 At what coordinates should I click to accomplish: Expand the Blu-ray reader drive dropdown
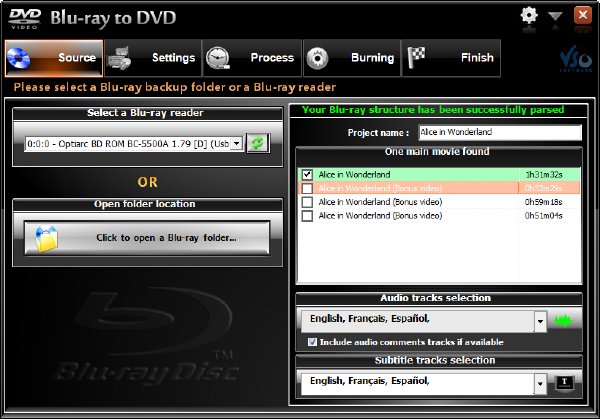pos(237,143)
